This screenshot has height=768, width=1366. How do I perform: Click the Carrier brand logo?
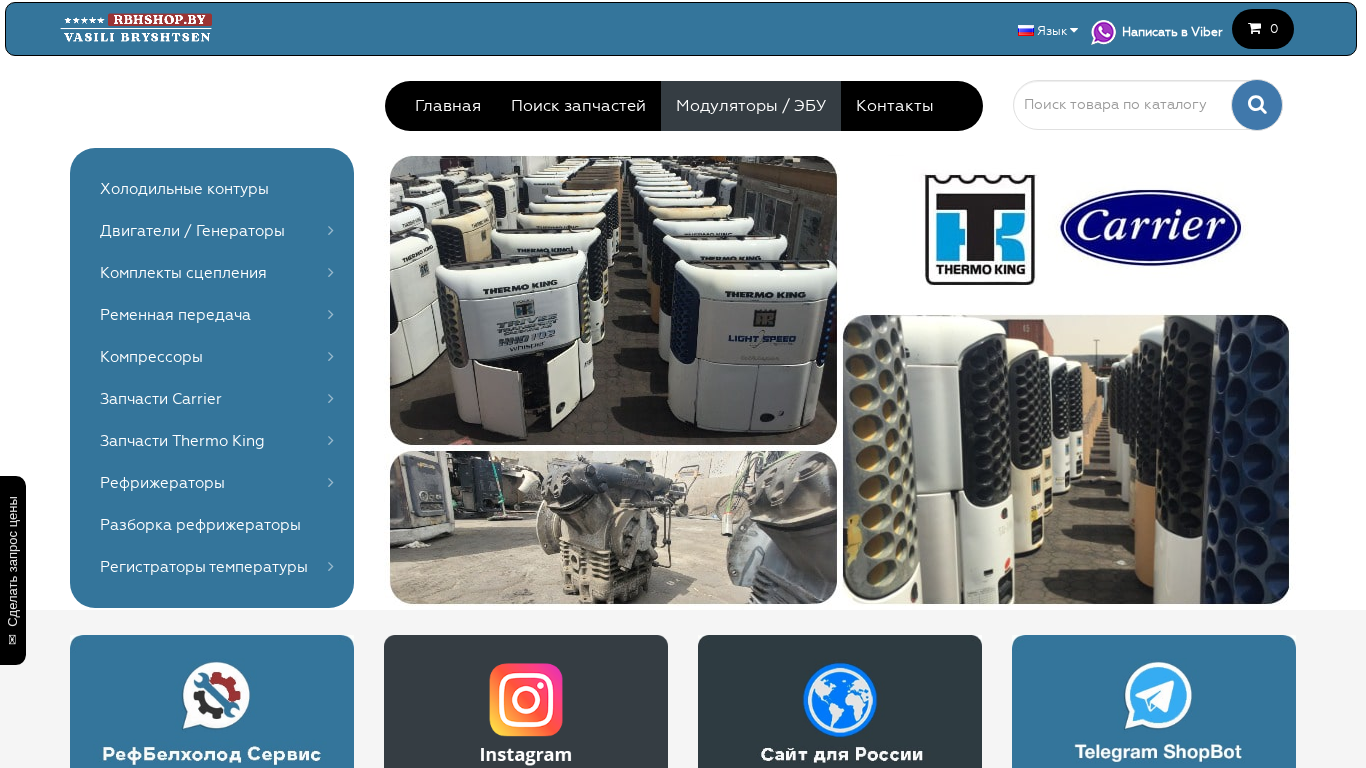pos(1150,228)
